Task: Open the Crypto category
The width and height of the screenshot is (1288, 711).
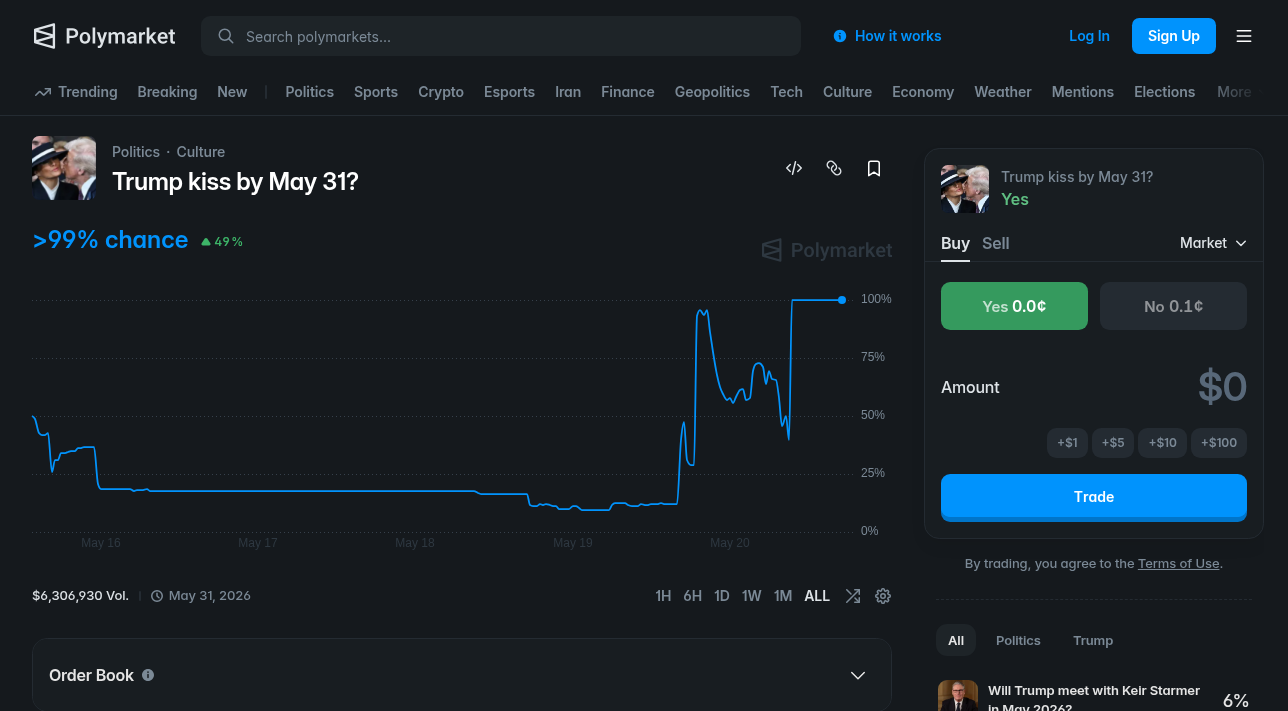Action: pos(441,92)
